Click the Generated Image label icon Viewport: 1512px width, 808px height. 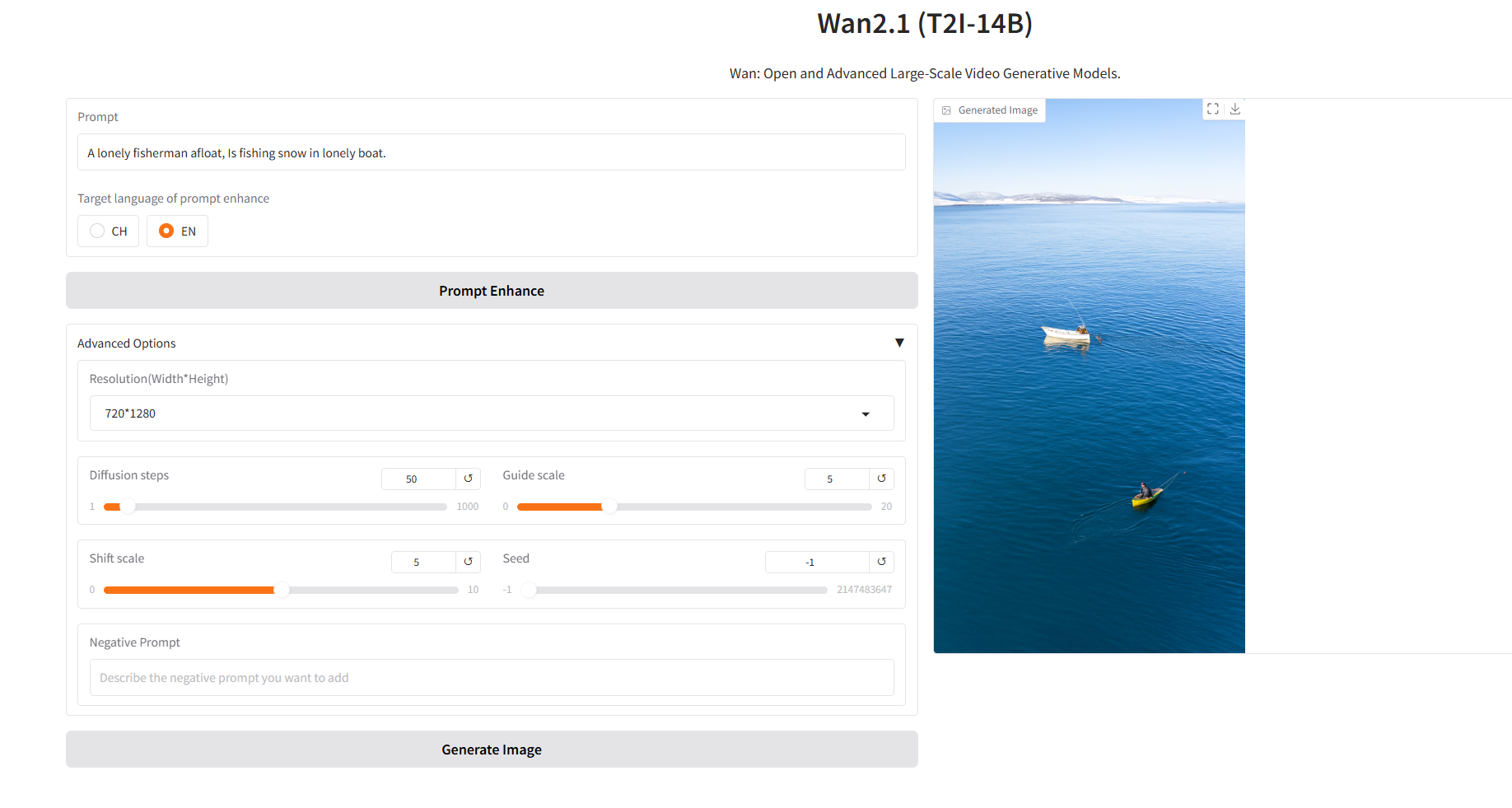(x=947, y=110)
